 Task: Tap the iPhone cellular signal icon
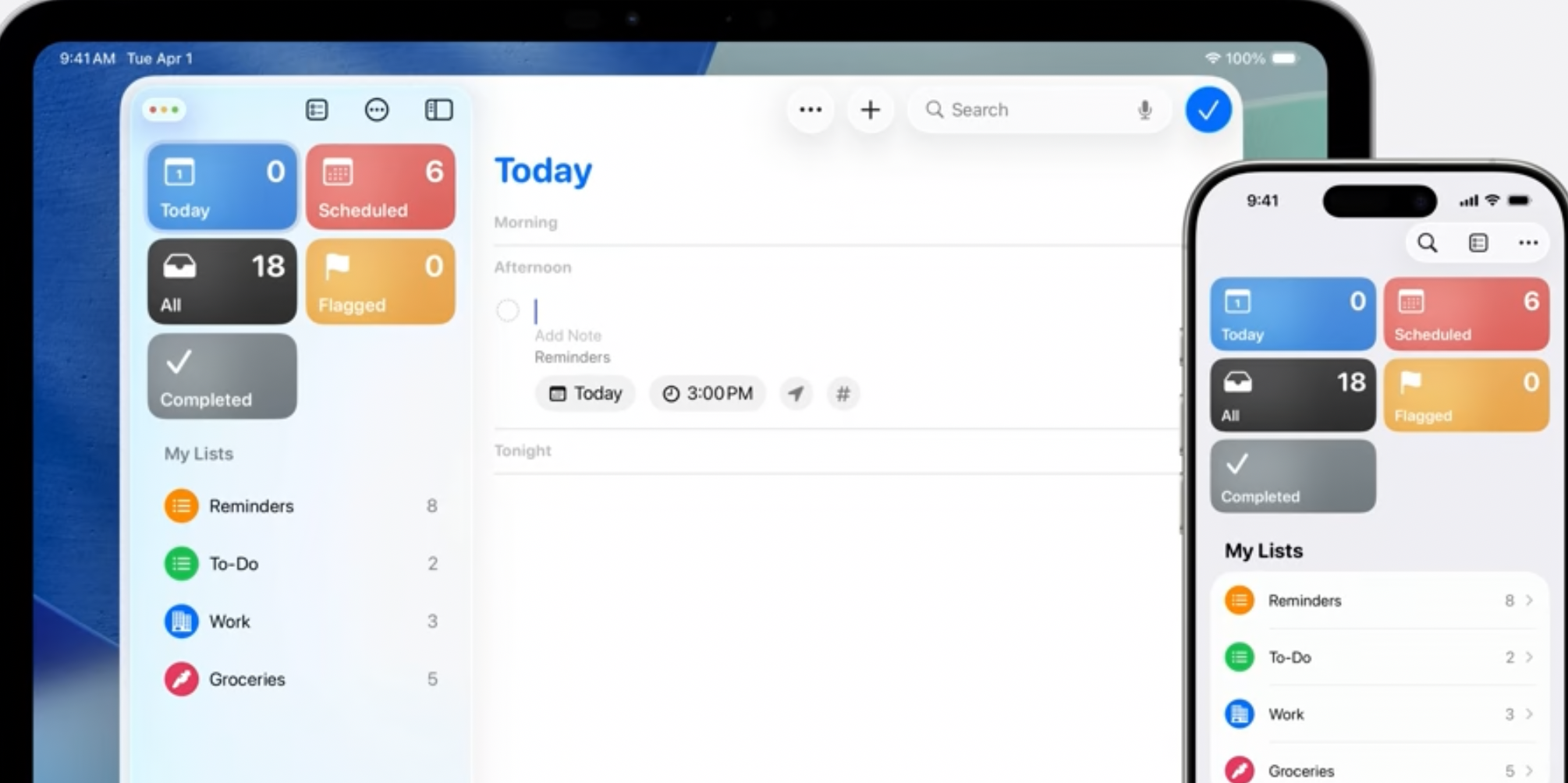(1469, 201)
